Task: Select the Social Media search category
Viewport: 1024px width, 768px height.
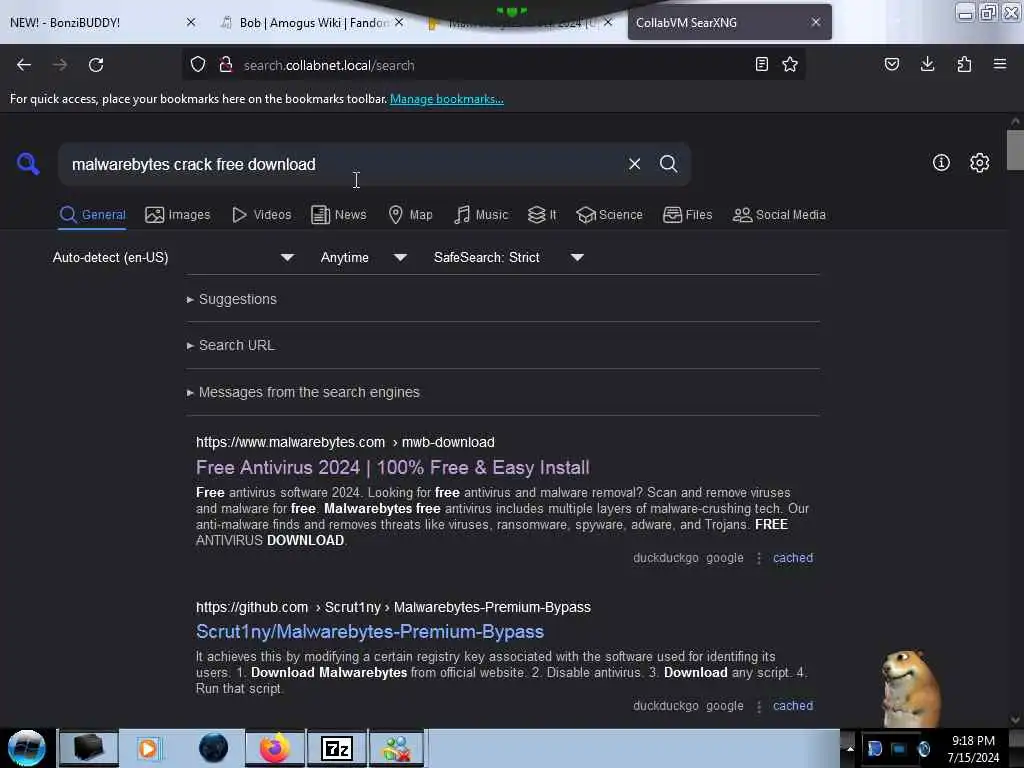Action: tap(779, 215)
